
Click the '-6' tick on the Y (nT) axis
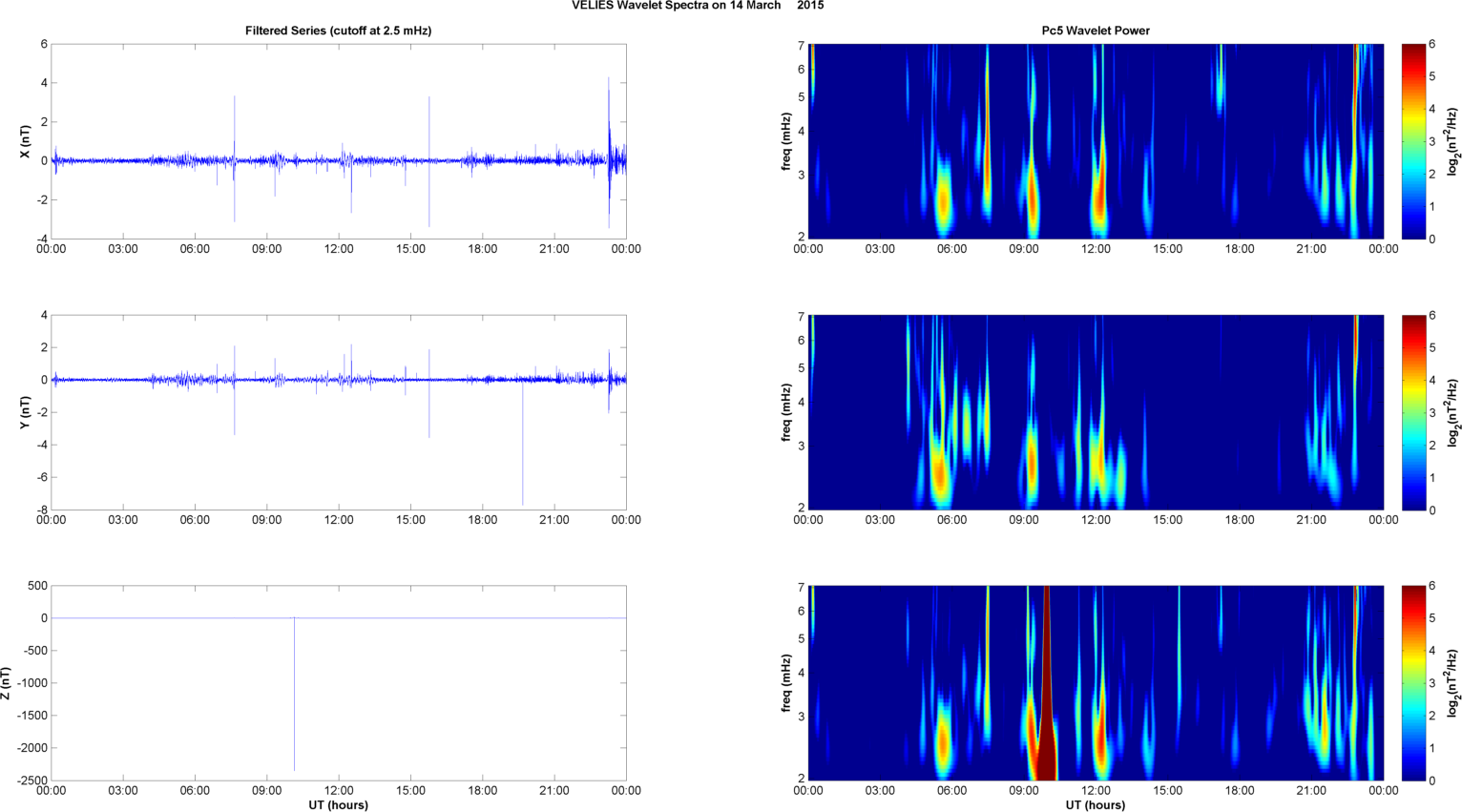(x=42, y=477)
